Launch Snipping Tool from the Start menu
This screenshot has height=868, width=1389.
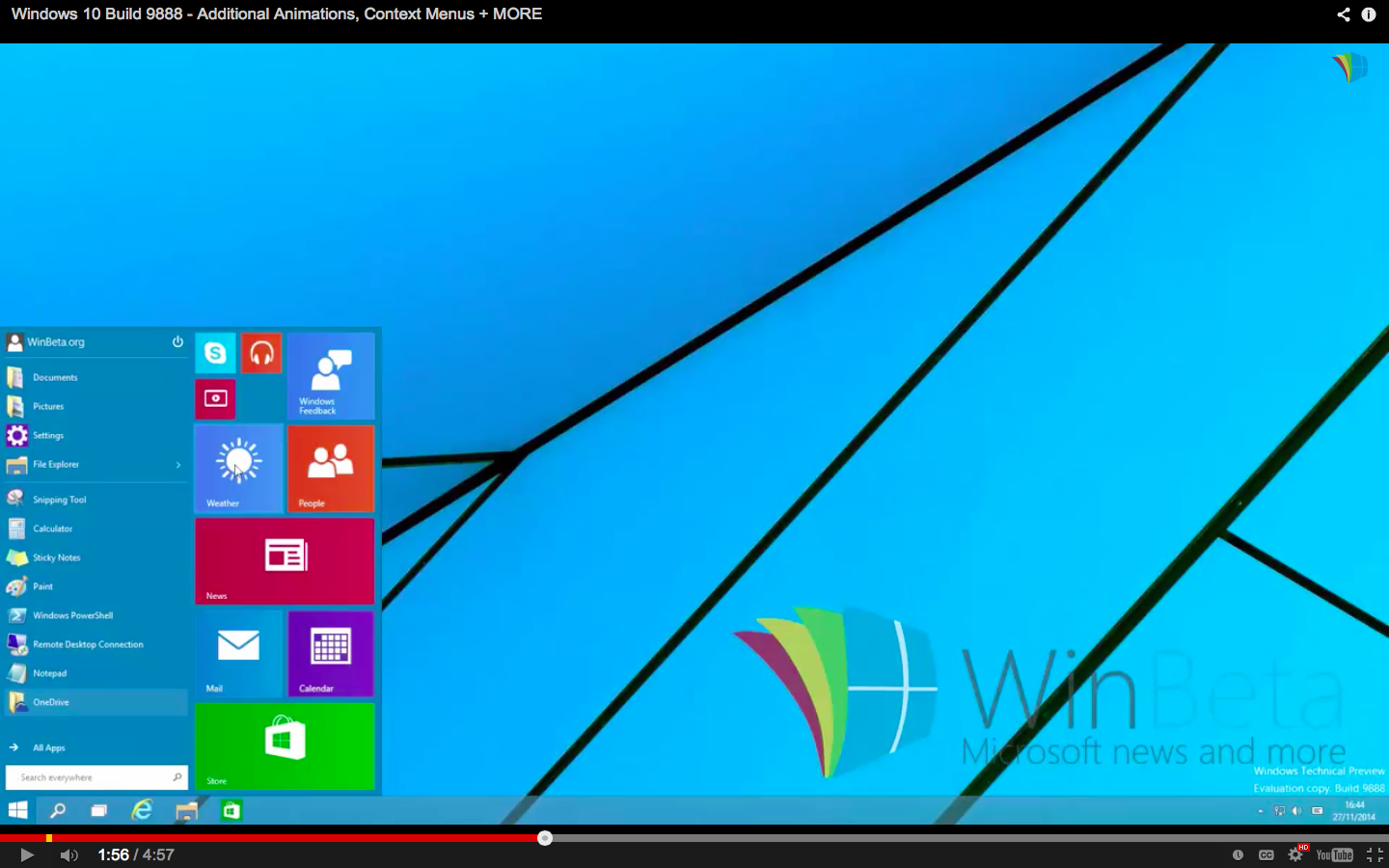(96, 500)
